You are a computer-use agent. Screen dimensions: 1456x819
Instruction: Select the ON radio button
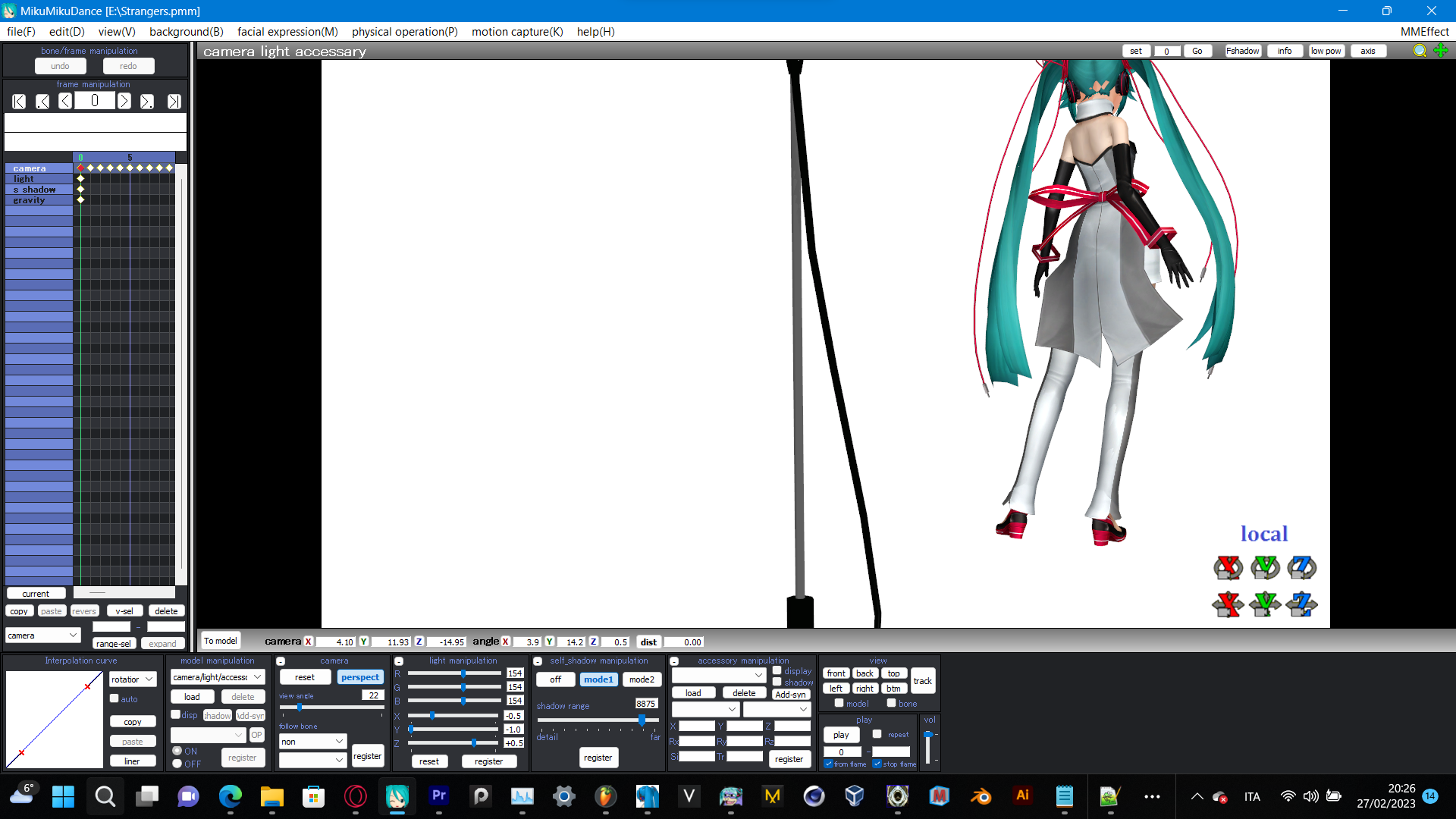pos(177,751)
